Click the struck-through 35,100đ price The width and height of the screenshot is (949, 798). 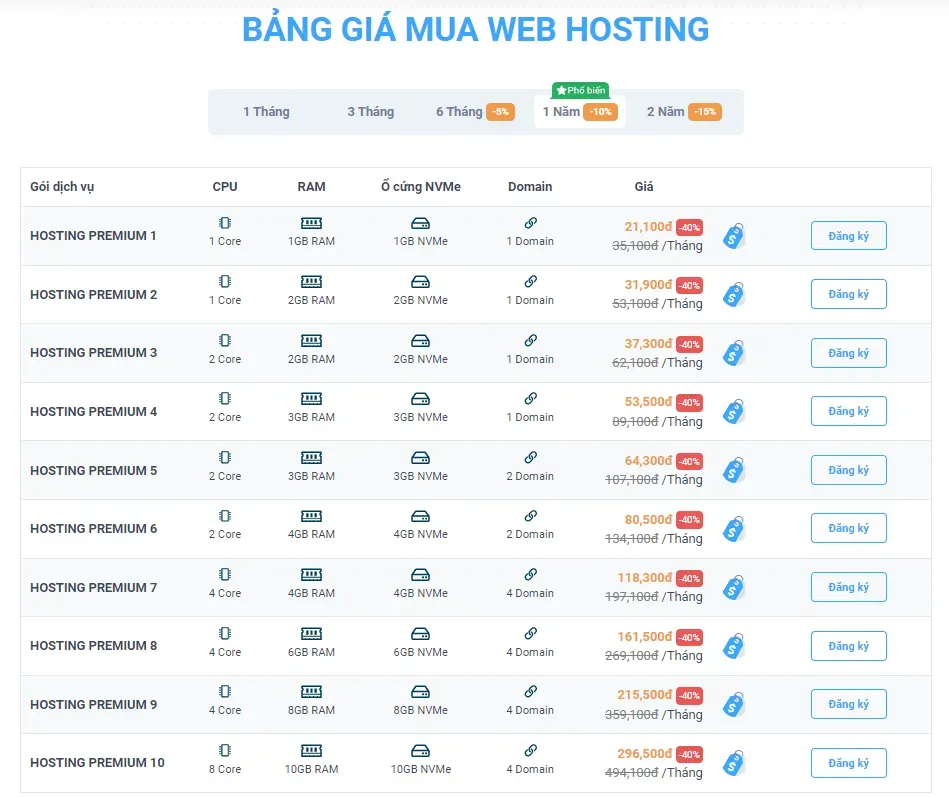point(635,246)
